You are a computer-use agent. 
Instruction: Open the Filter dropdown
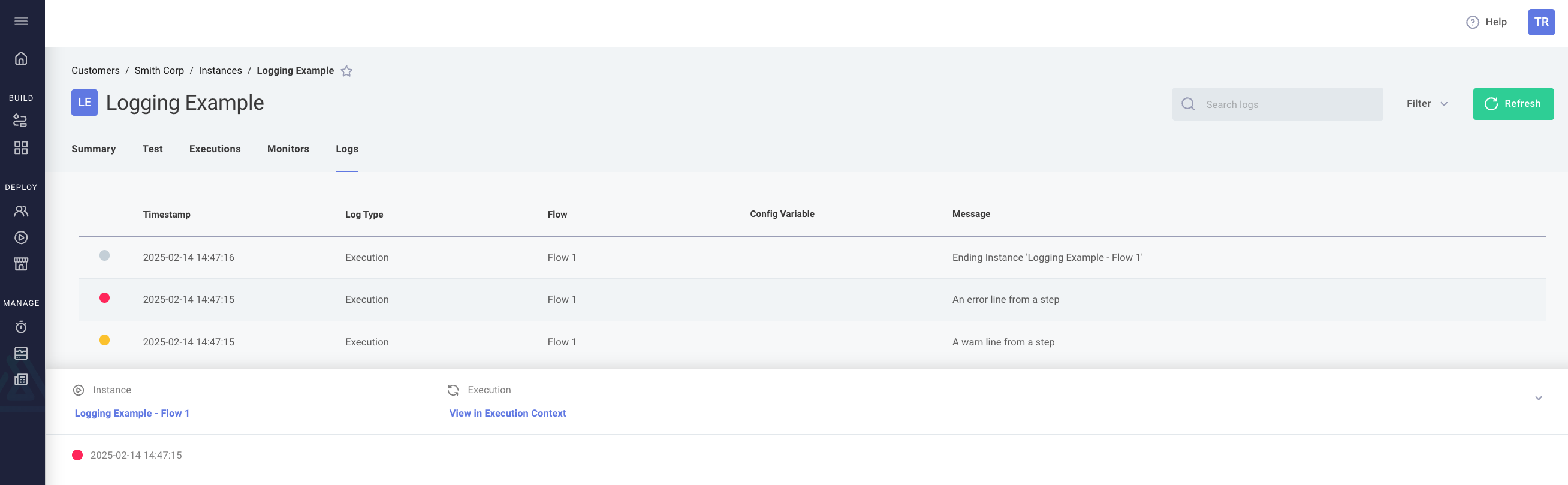pos(1426,104)
